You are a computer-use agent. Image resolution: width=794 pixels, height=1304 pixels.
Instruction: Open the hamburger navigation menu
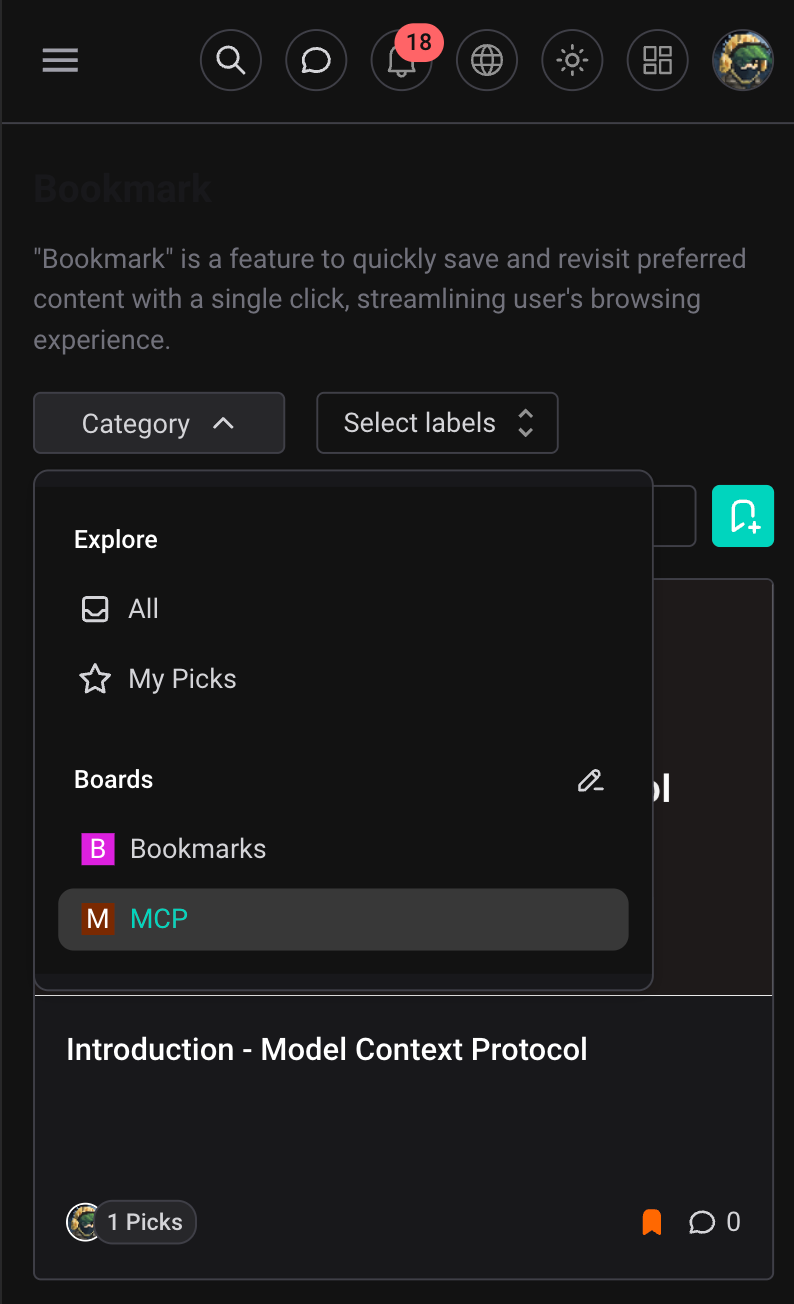pos(60,61)
